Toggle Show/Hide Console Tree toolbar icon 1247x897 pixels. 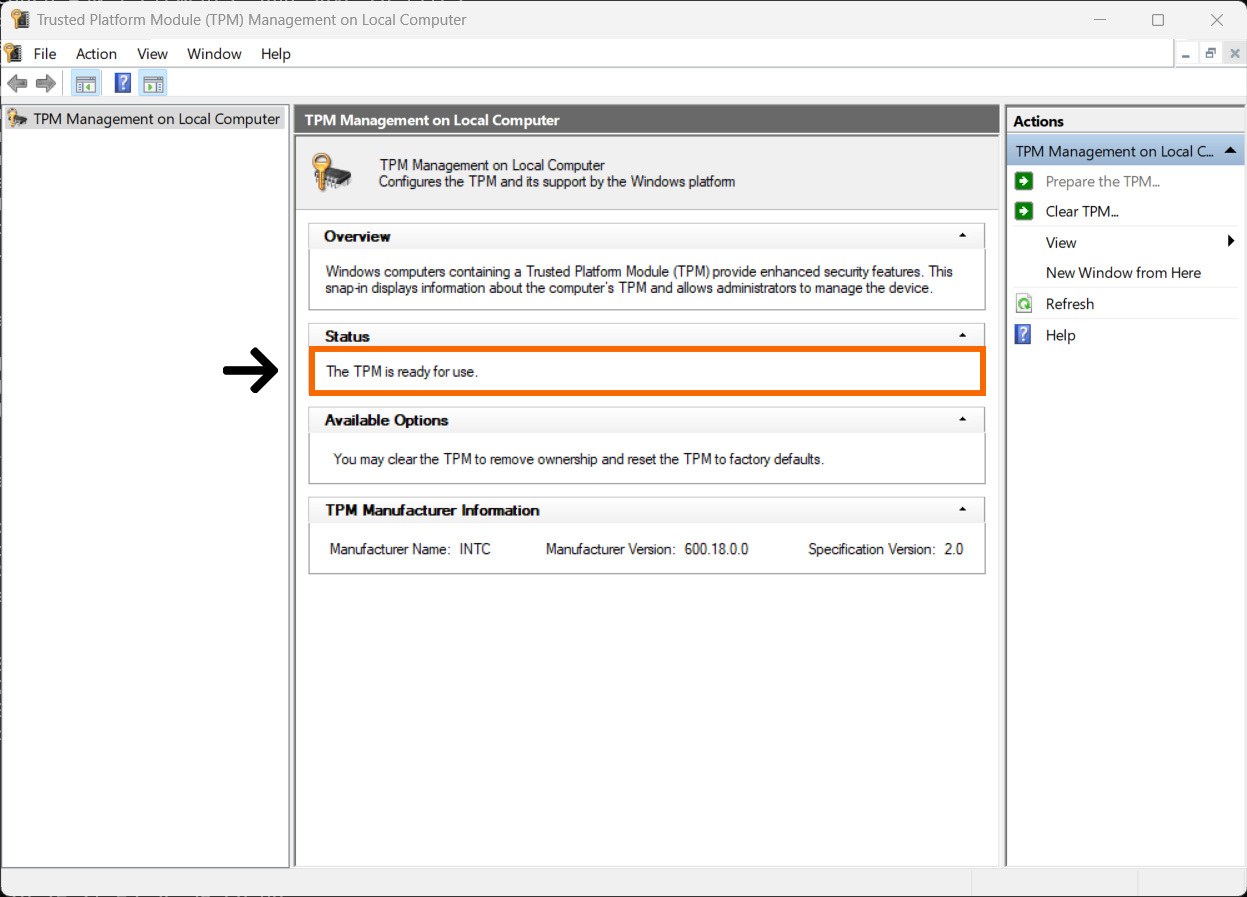[x=86, y=83]
